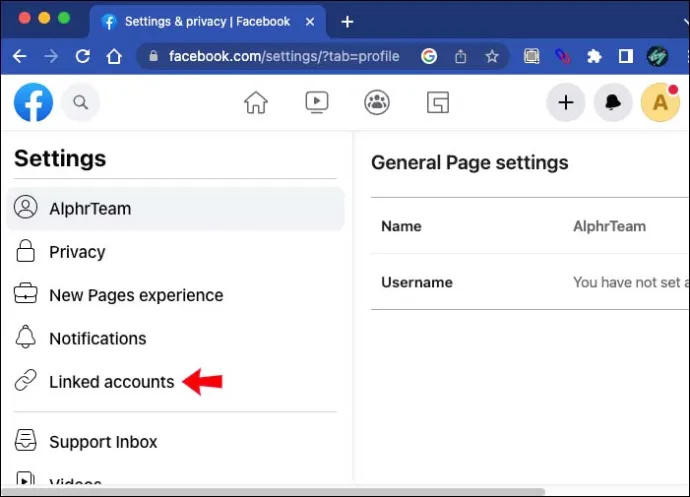
Task: Select AlphrTeam in settings sidebar
Action: [176, 209]
